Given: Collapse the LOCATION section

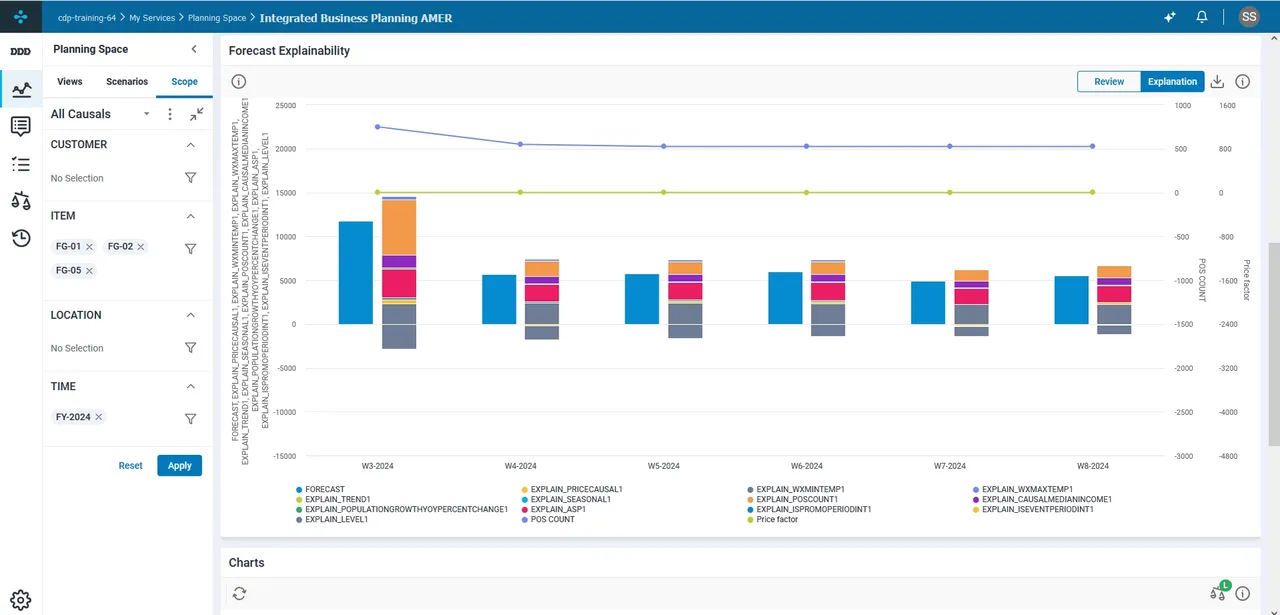Looking at the screenshot, I should tap(191, 315).
